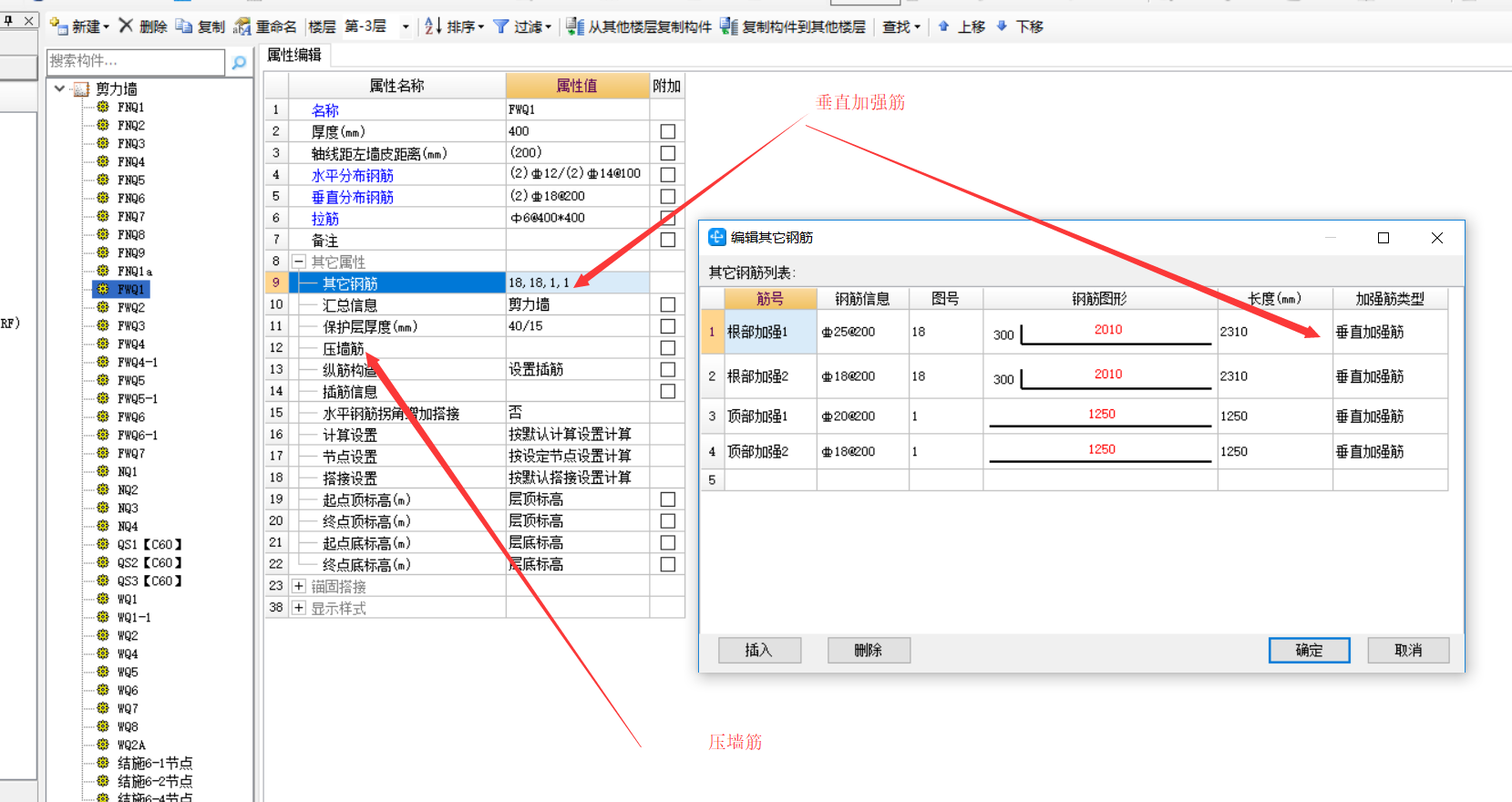1512x802 pixels.
Task: Maximize the 编辑其它钢筋 dialog
Action: coord(1383,238)
